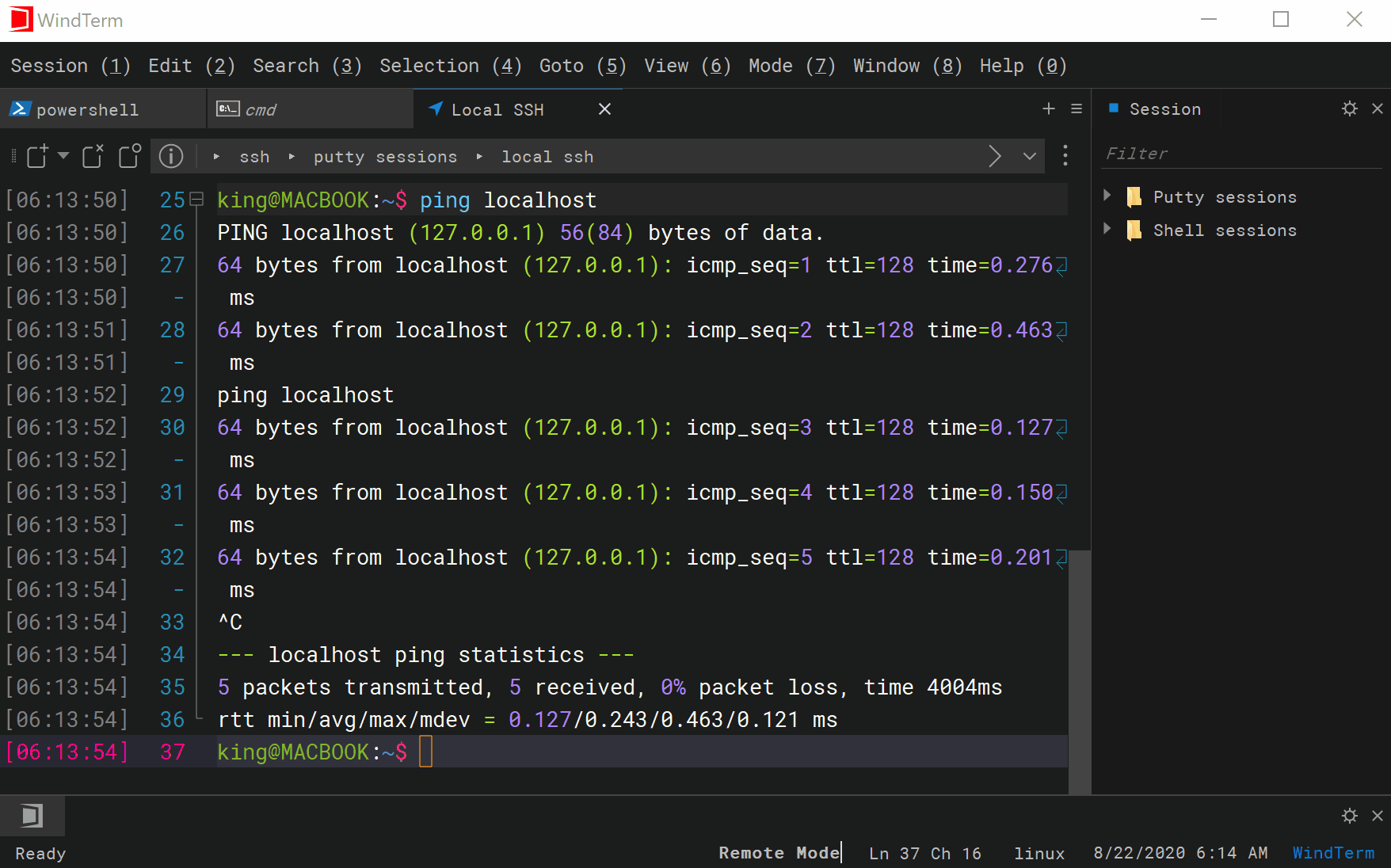
Task: Click the send command arrow icon
Action: click(x=995, y=156)
